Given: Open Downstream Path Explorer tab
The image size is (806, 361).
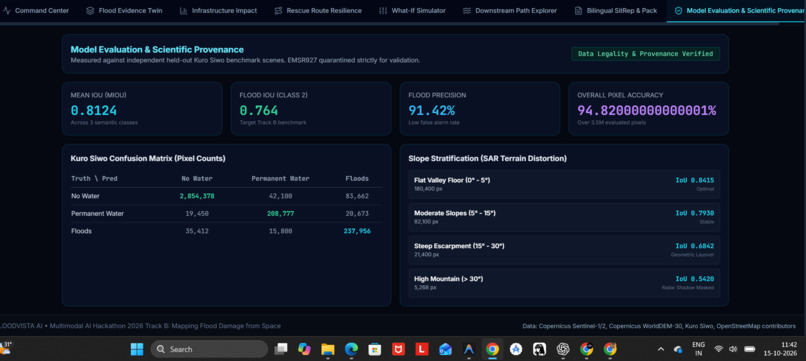Looking at the screenshot, I should [x=510, y=10].
